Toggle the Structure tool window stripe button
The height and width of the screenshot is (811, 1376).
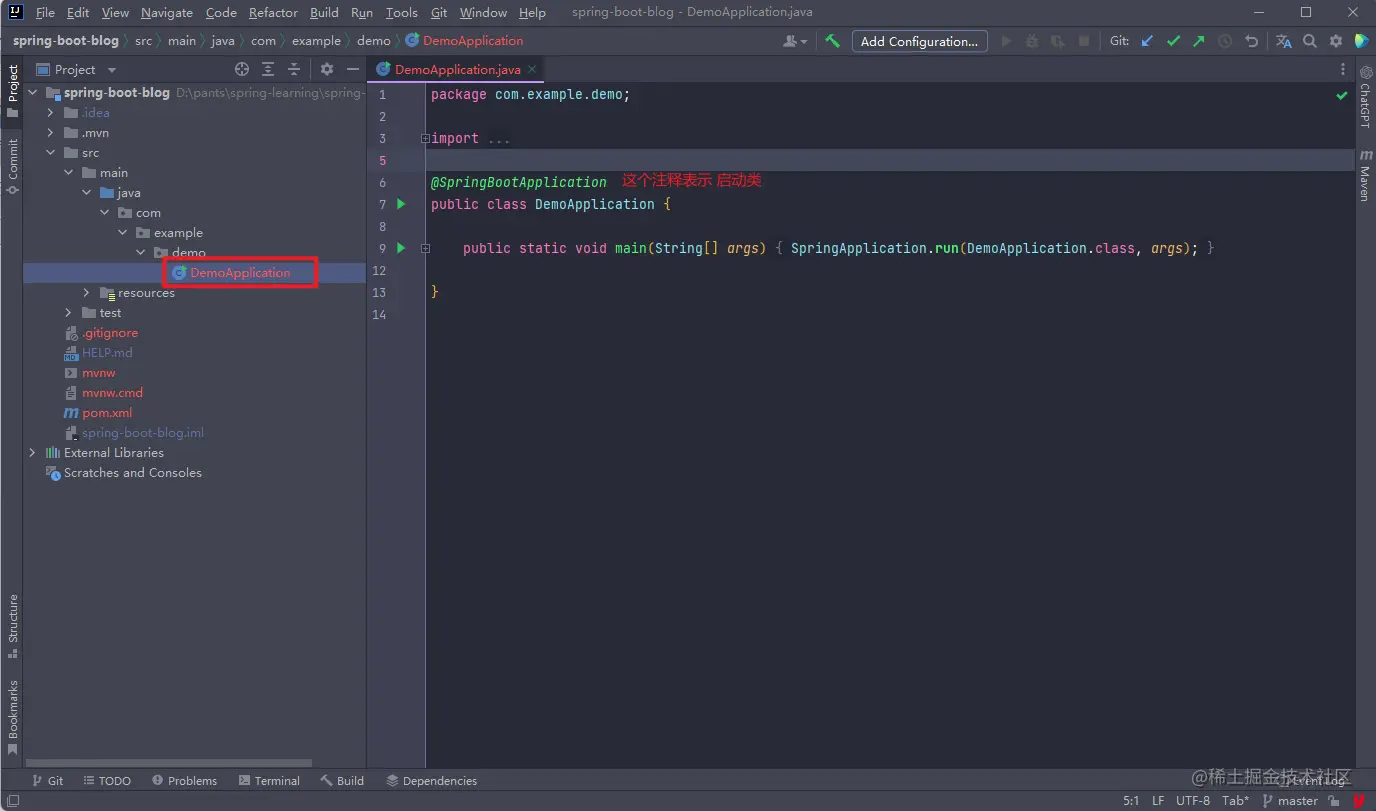[12, 626]
